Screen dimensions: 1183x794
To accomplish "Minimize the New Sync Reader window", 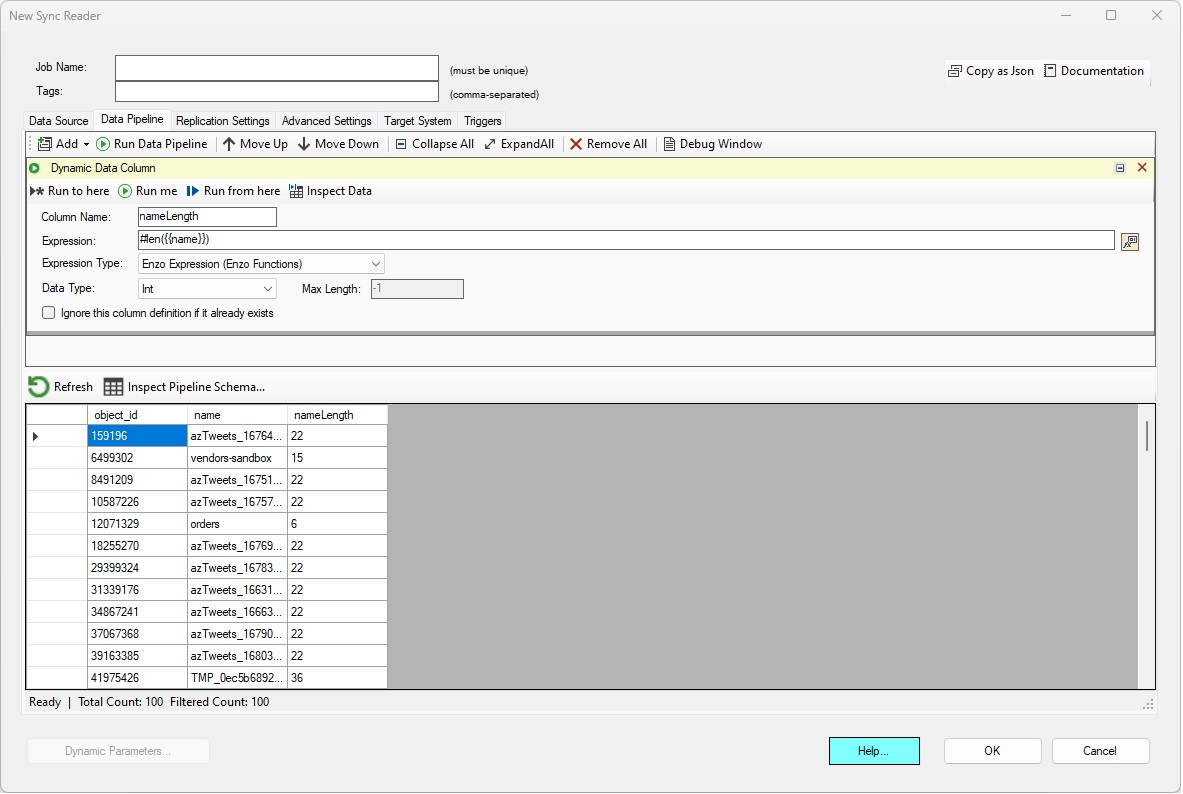I will tap(1066, 15).
